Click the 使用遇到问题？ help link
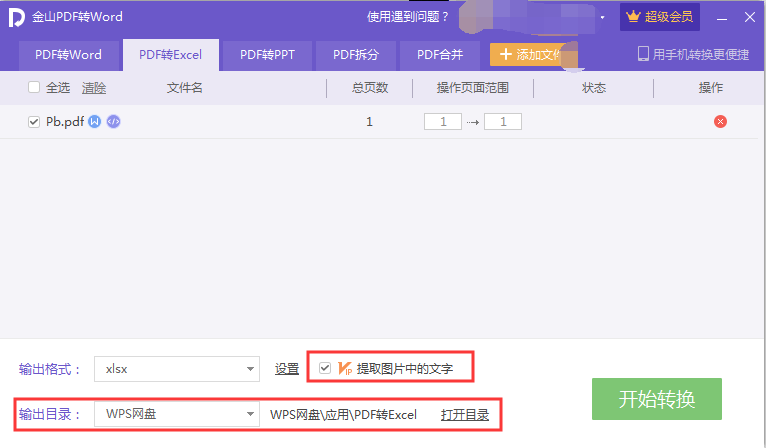The image size is (766, 448). 408,17
